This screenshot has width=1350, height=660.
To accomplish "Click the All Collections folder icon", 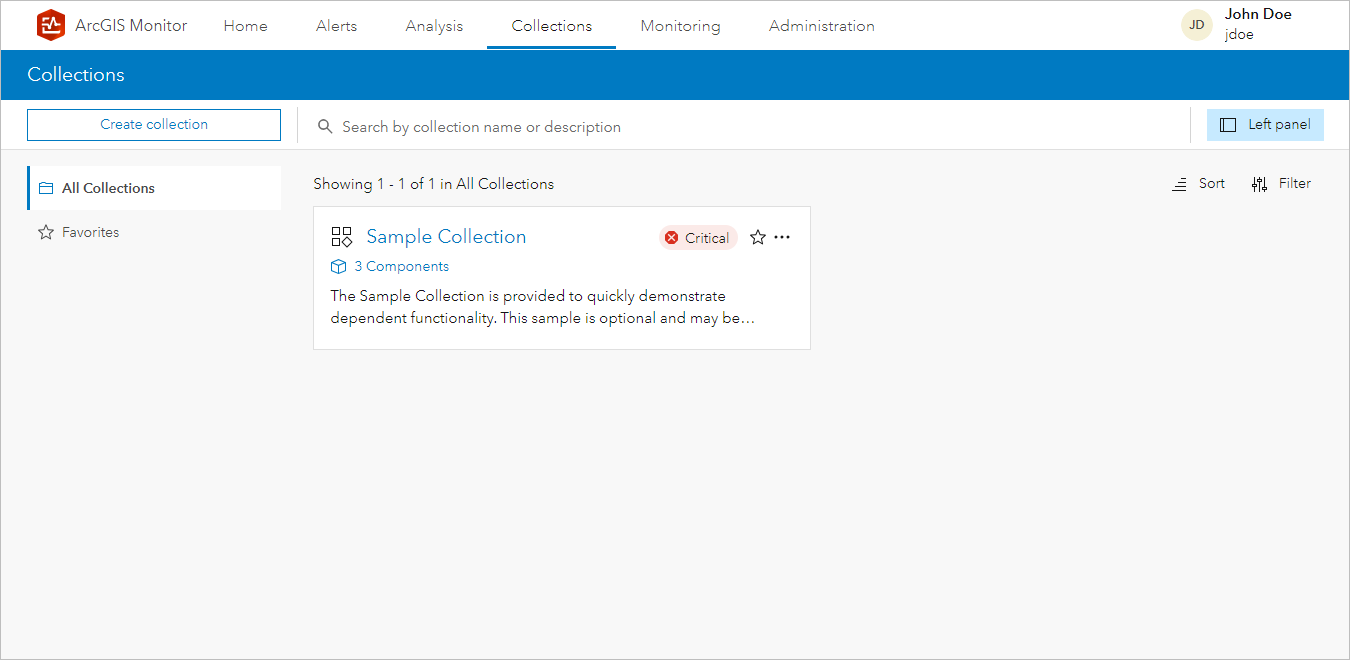I will [x=46, y=187].
